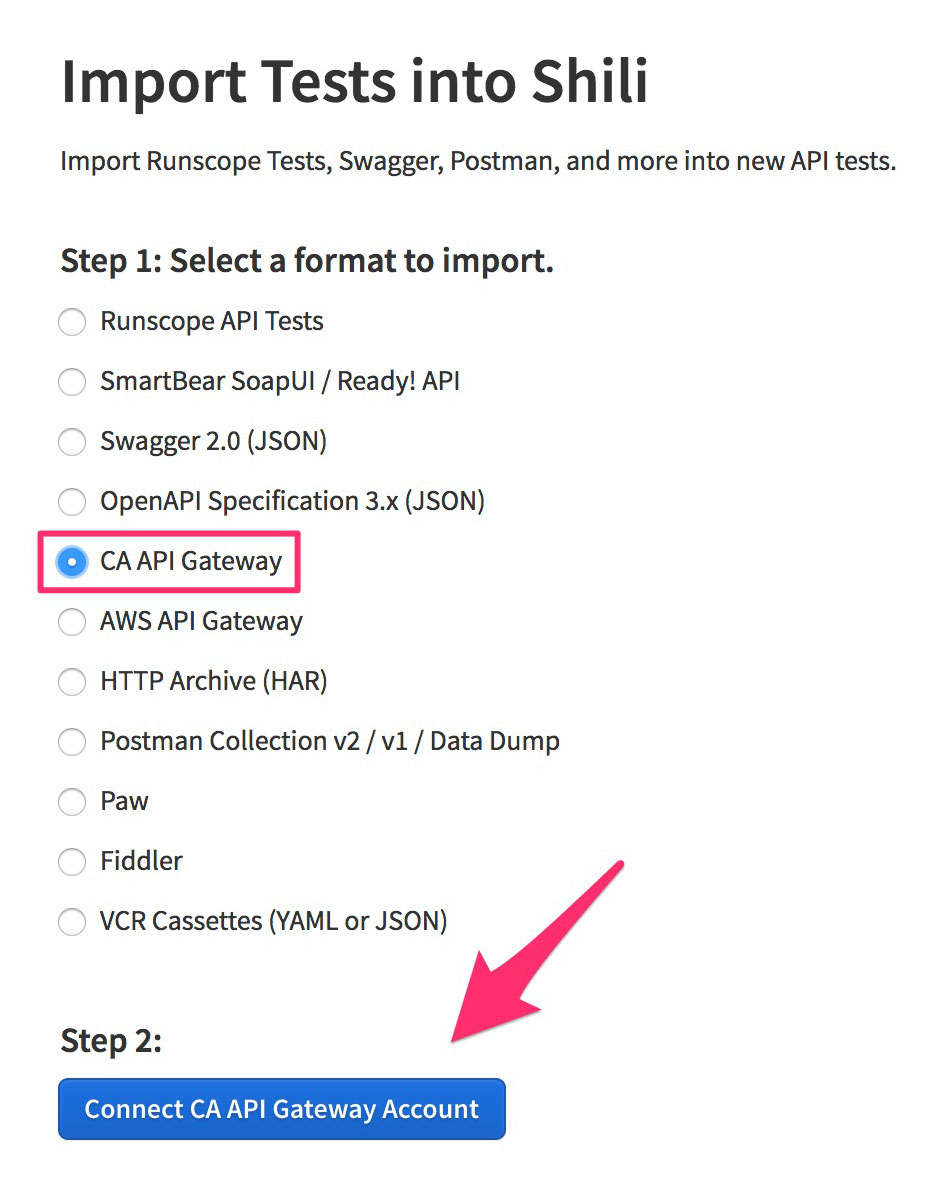Select the Swagger 2.0 (JSON) radio button
Screen dimensions: 950x1200
coord(72,443)
